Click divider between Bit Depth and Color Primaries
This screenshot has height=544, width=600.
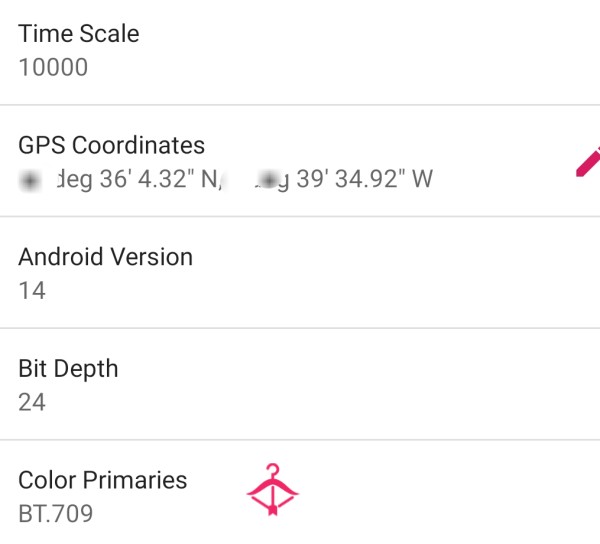[300, 440]
